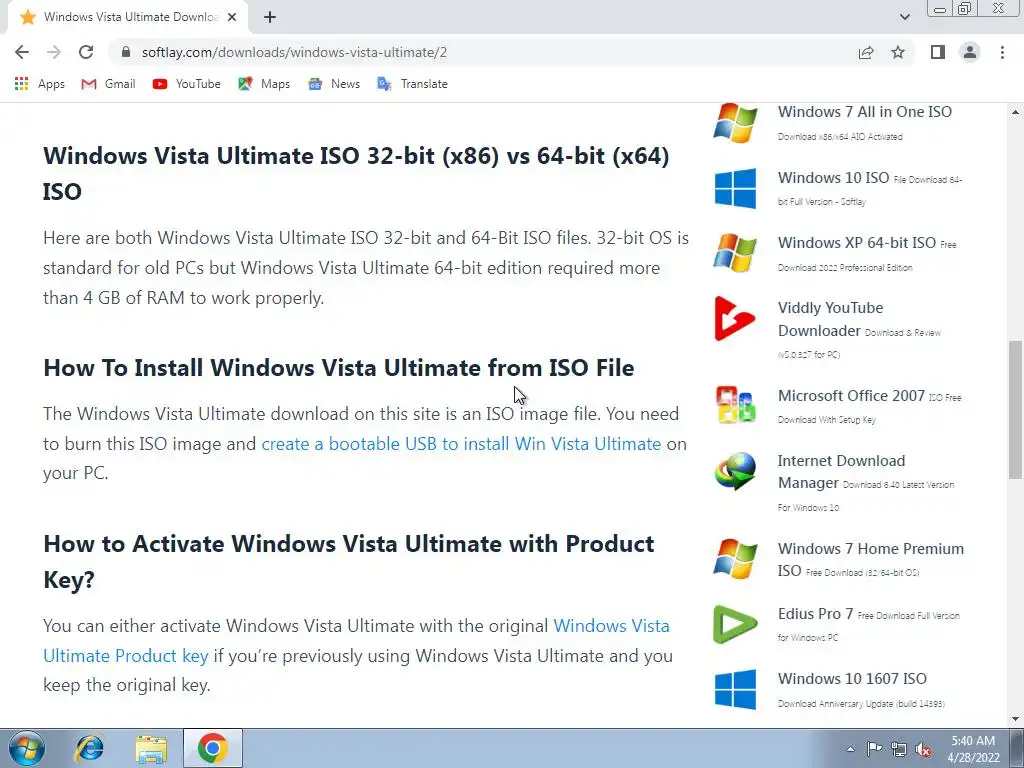This screenshot has height=768, width=1024.
Task: Open the Internet Download Manager link
Action: pyautogui.click(x=841, y=472)
